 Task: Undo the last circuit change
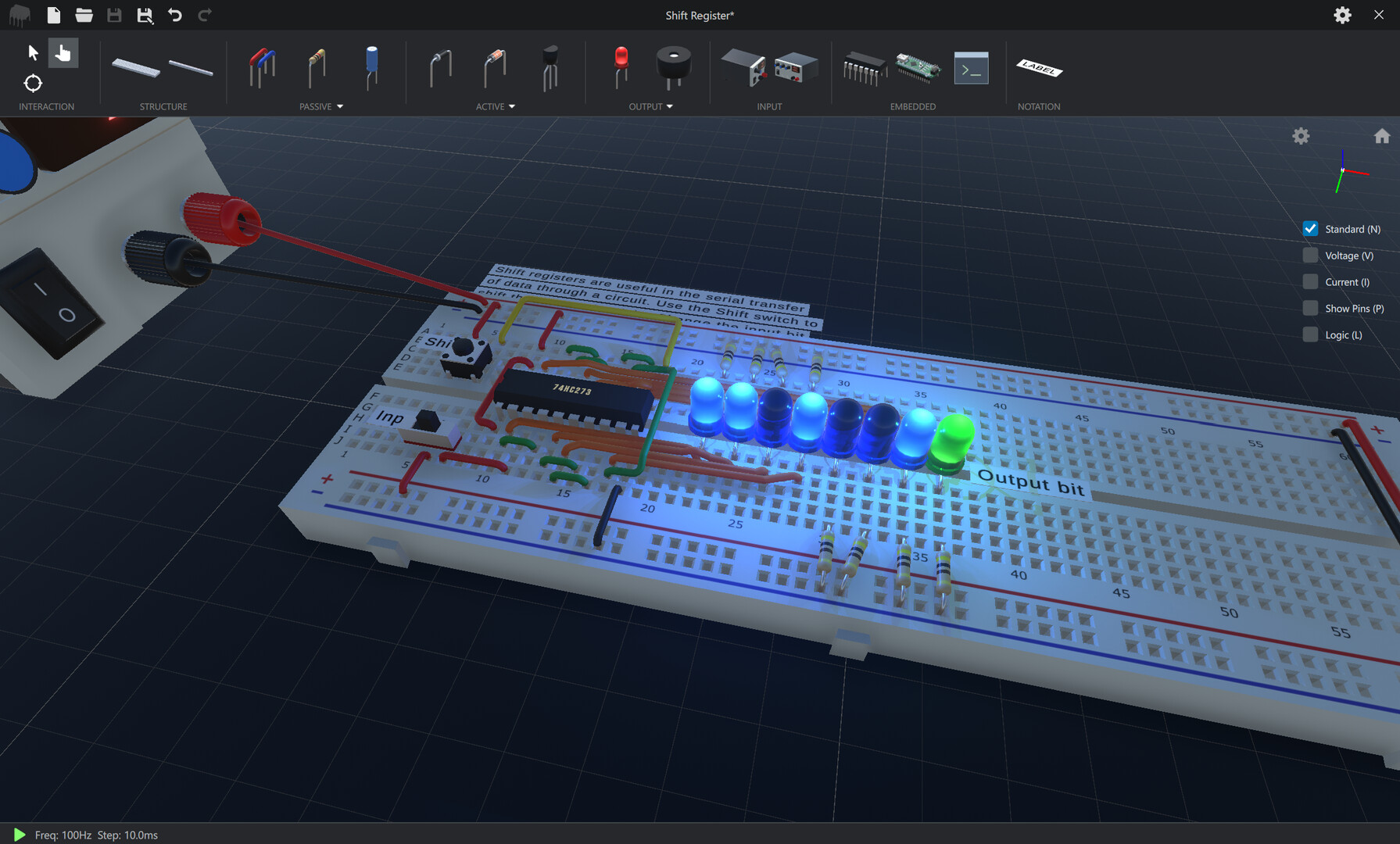tap(175, 14)
